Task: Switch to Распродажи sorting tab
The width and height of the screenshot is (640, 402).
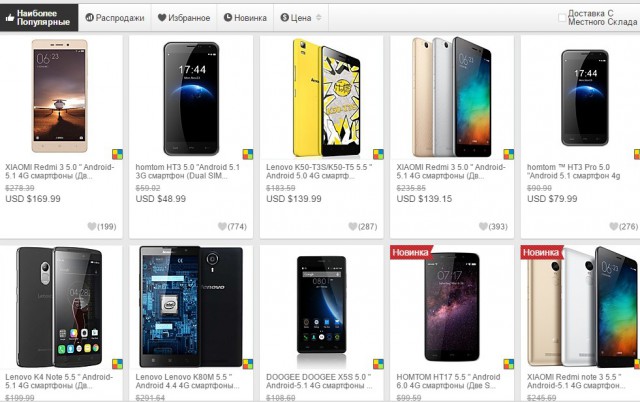Action: (x=115, y=18)
